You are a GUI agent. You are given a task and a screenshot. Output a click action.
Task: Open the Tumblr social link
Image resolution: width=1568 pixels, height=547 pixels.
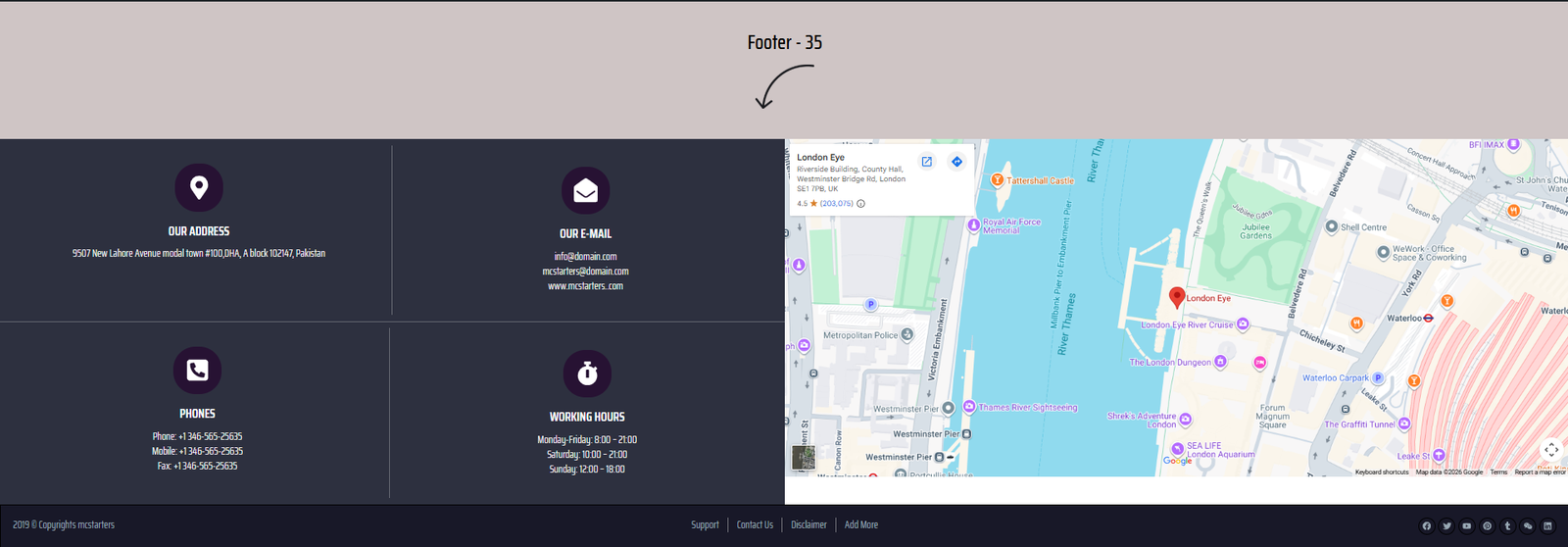[1507, 526]
